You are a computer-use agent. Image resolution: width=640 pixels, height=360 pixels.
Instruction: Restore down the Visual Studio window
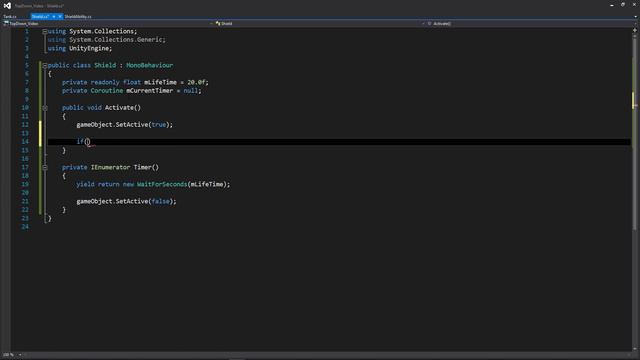(623, 5)
